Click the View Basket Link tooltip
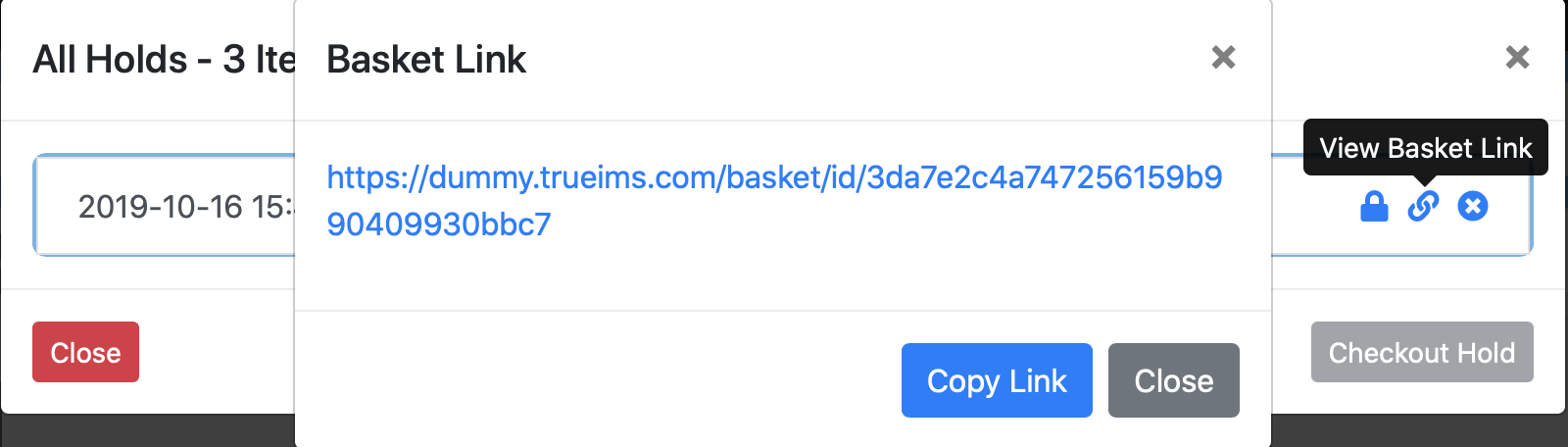 1425,148
